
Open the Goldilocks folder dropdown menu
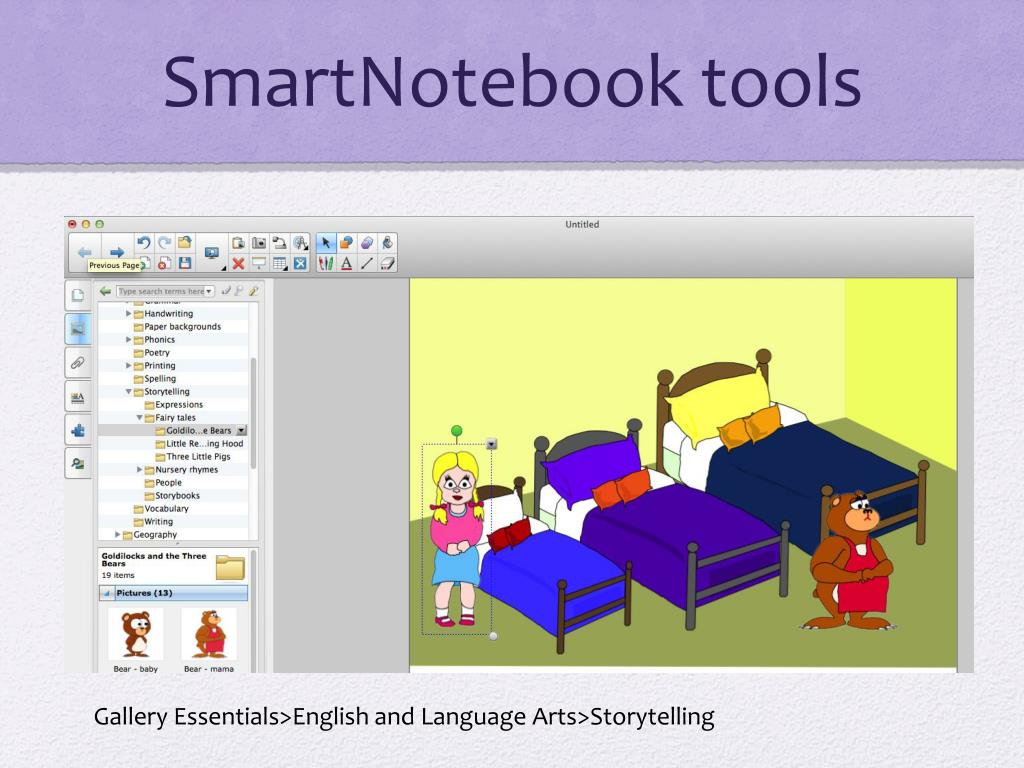coord(242,430)
